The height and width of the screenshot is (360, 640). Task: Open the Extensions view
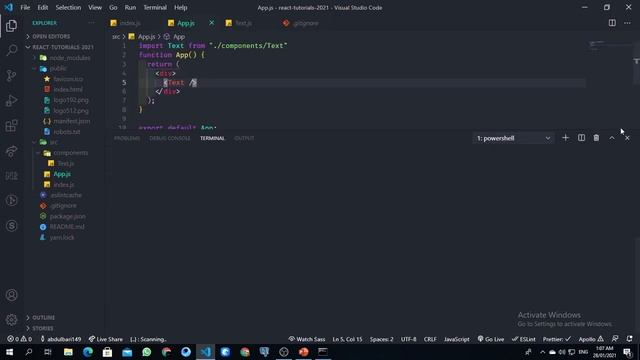[x=11, y=126]
